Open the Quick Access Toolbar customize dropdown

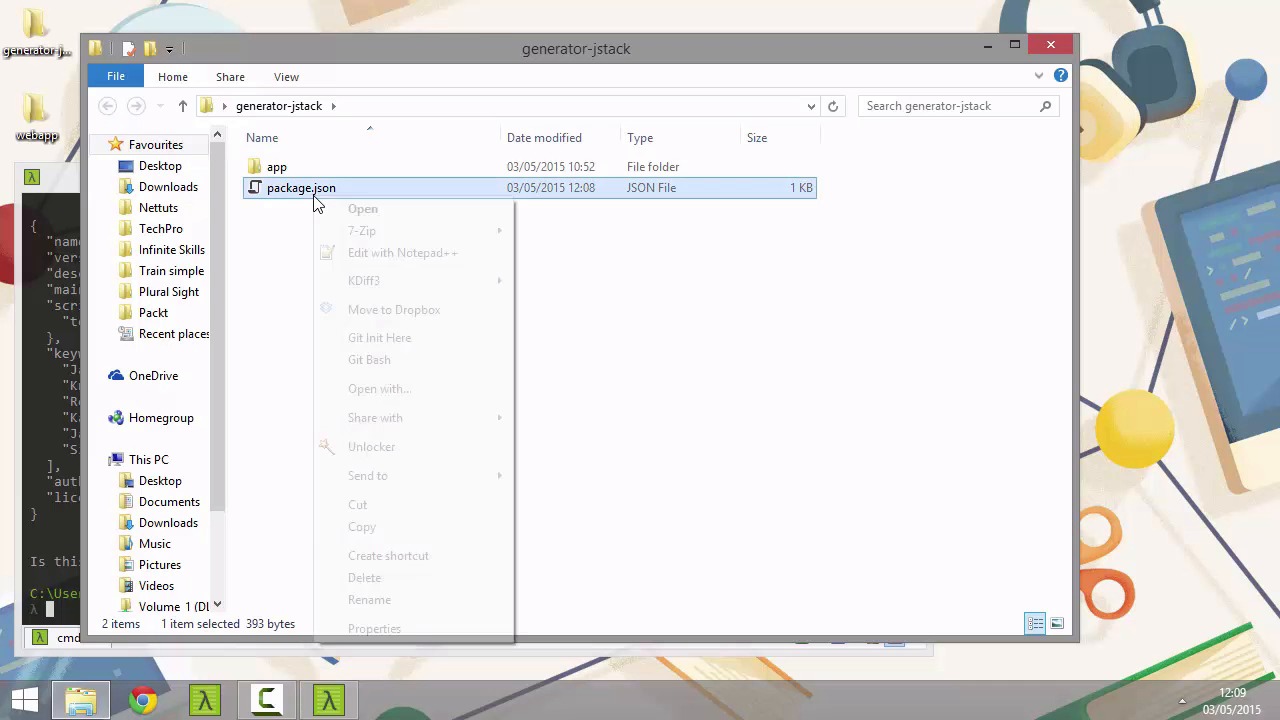(x=170, y=49)
